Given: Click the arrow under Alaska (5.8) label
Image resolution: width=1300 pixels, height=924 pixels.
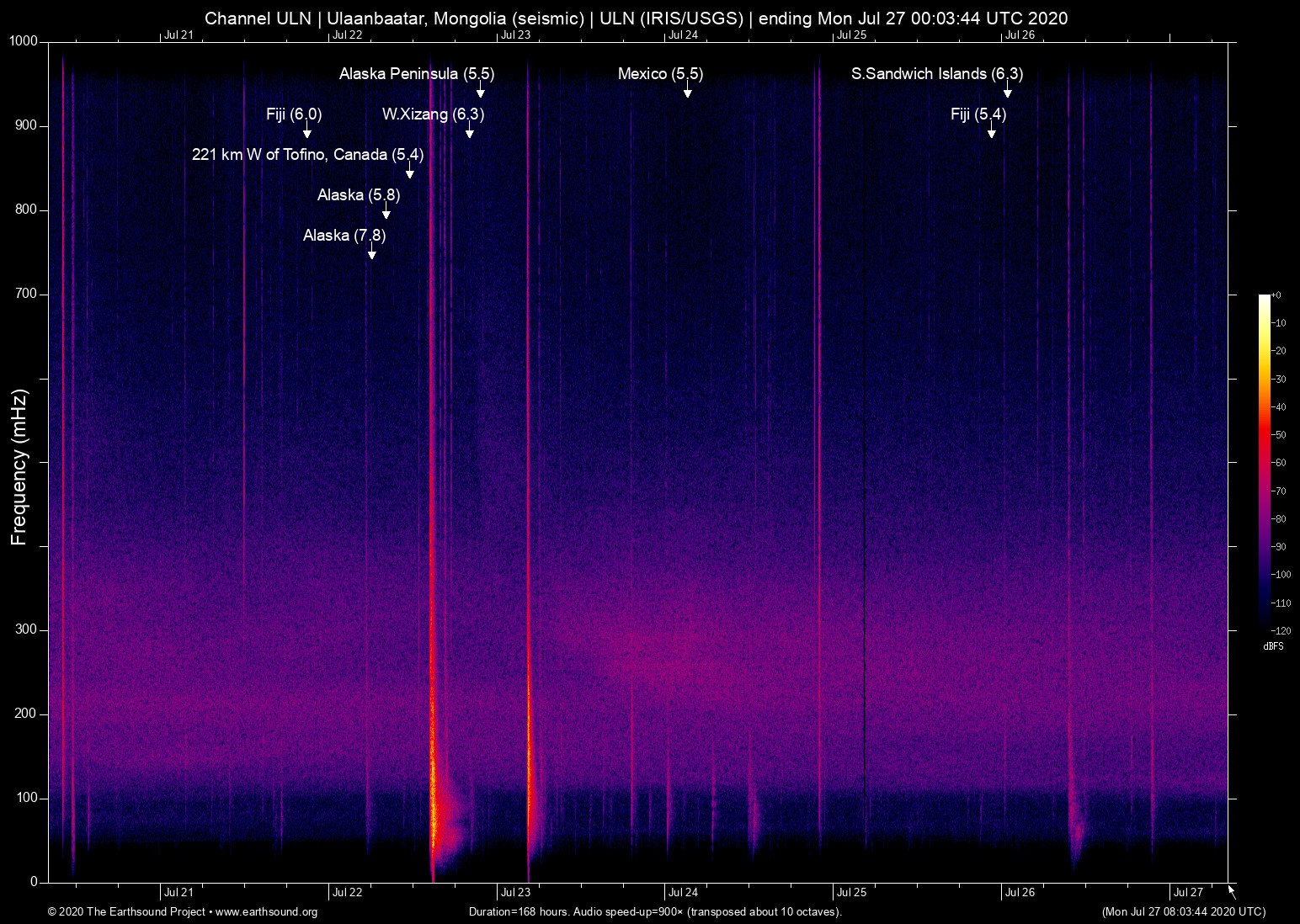Looking at the screenshot, I should point(386,212).
